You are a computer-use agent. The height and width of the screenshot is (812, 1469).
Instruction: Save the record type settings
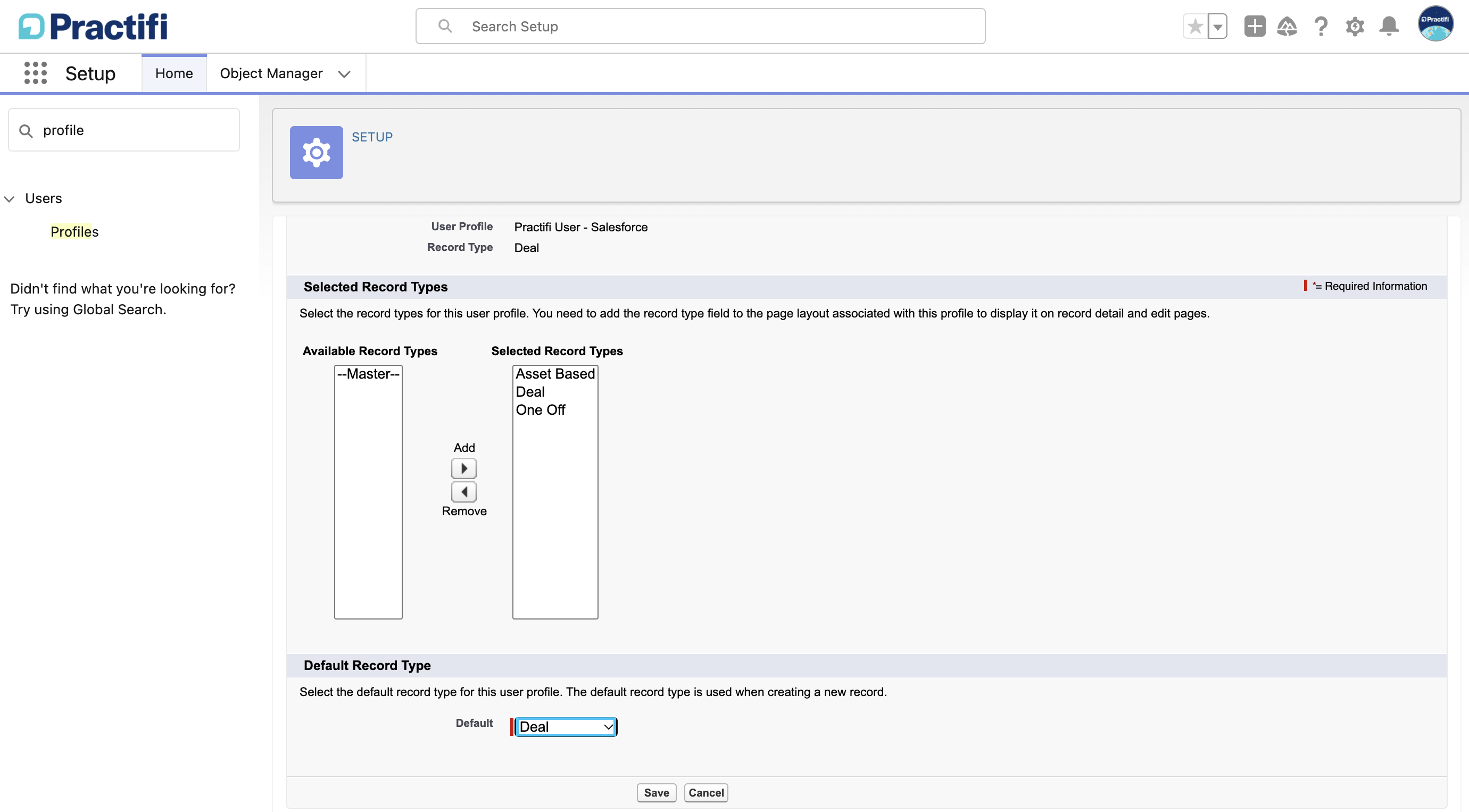tap(657, 793)
